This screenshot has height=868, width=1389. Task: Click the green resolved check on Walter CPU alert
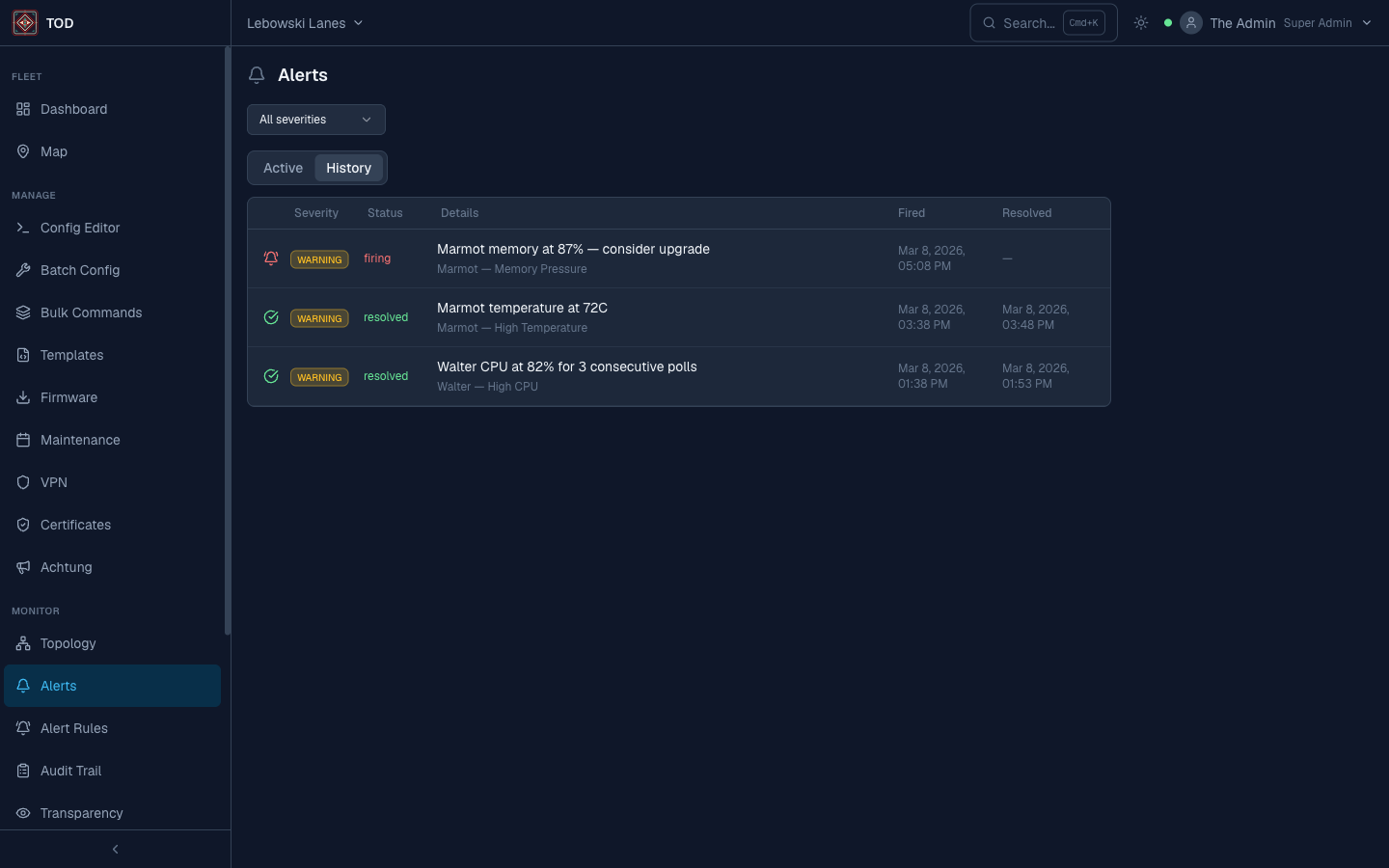tap(271, 376)
